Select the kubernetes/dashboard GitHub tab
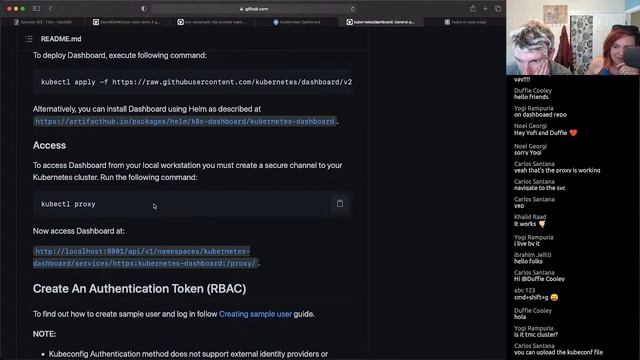The image size is (640, 360). click(x=380, y=22)
